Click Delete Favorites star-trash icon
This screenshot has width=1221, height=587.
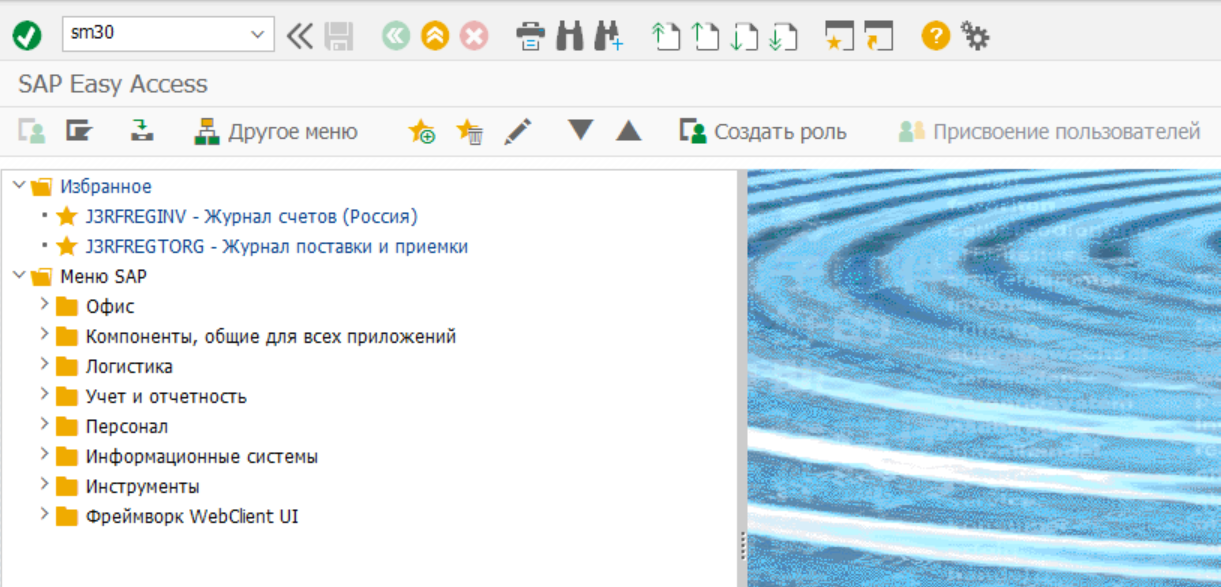tap(469, 132)
